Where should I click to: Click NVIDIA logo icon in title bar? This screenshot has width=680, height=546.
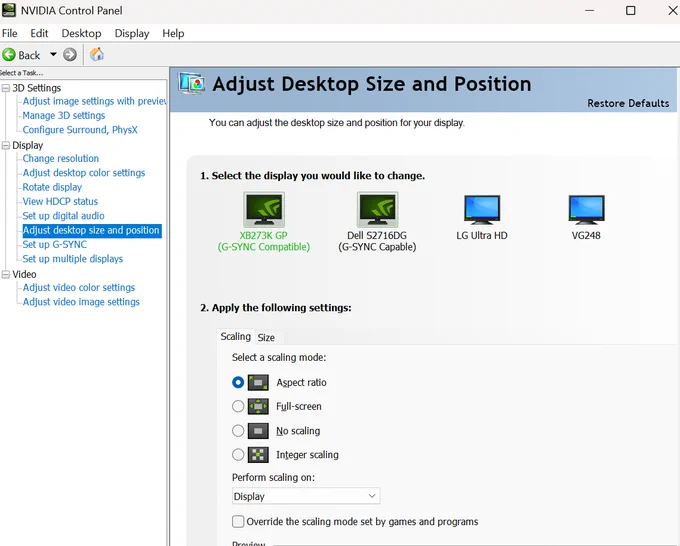[9, 10]
